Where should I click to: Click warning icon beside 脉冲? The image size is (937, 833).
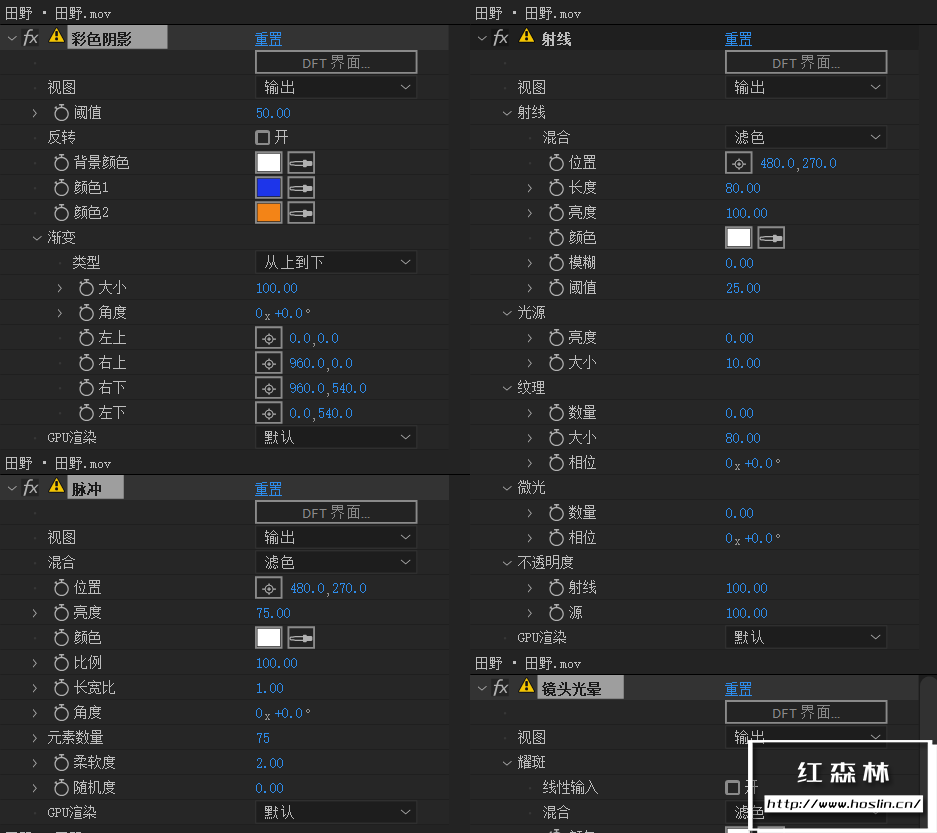(56, 486)
